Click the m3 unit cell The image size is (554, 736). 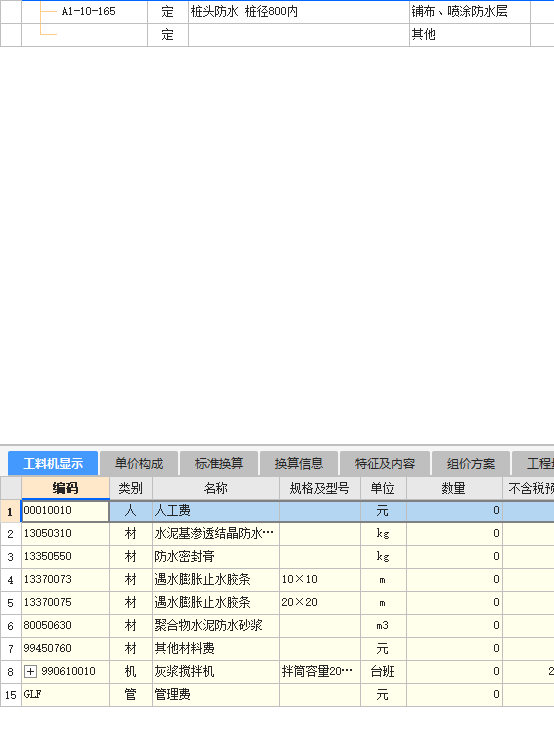pos(383,626)
